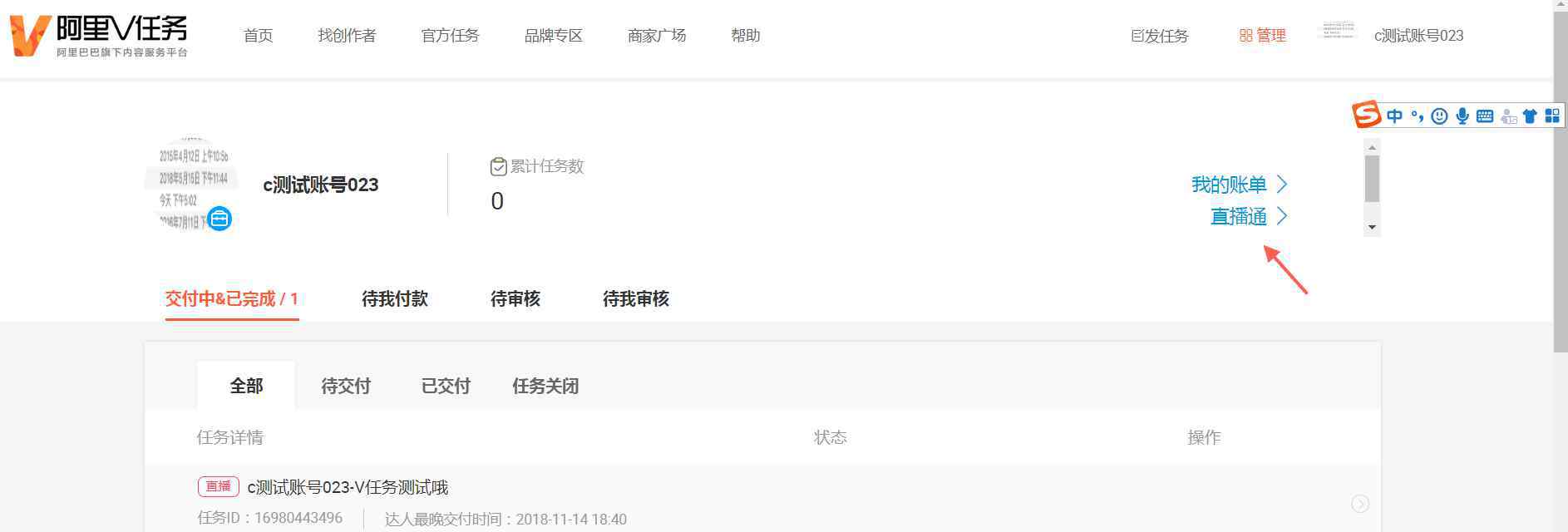Switch to the 待我付款 tab
The height and width of the screenshot is (532, 1568).
pos(395,298)
